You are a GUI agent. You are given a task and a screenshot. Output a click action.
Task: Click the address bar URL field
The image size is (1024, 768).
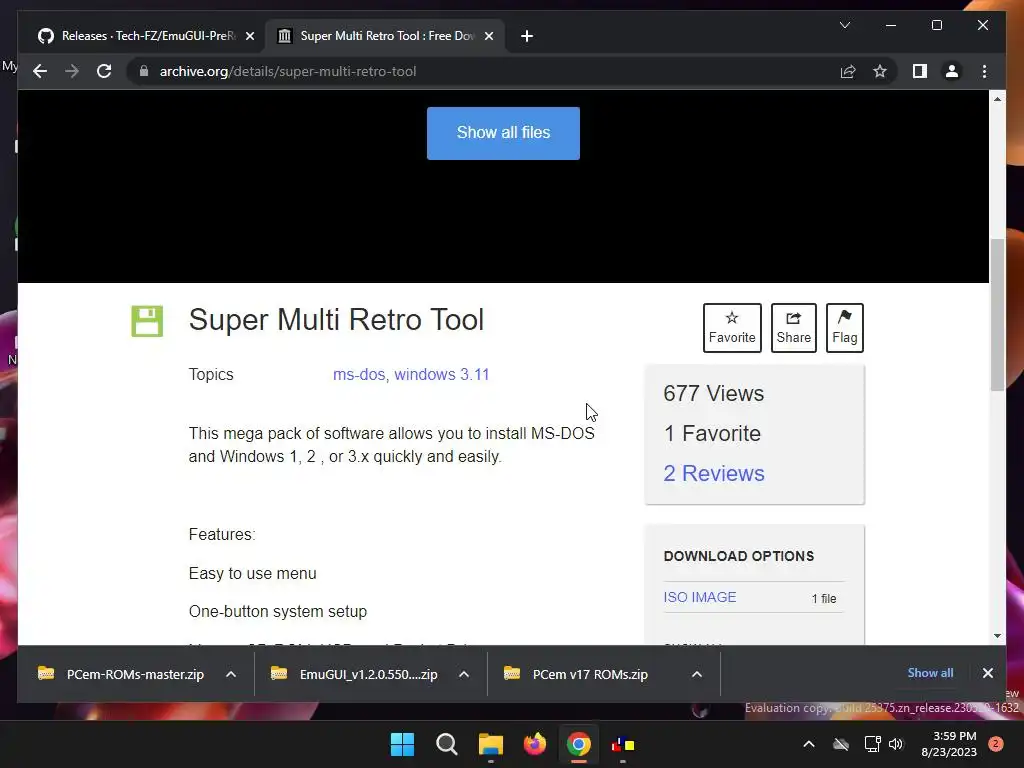[x=483, y=71]
